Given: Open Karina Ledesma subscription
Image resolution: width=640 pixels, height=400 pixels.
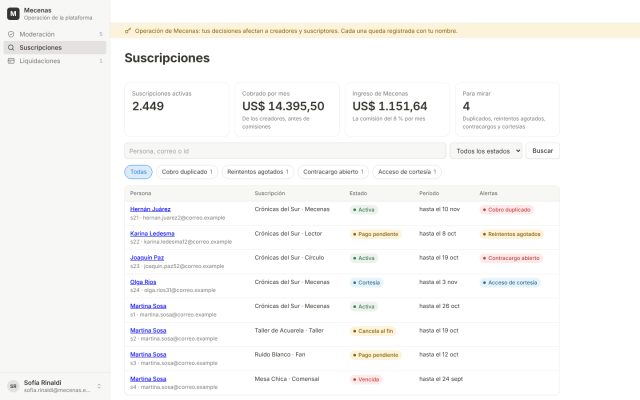Looking at the screenshot, I should 152,233.
